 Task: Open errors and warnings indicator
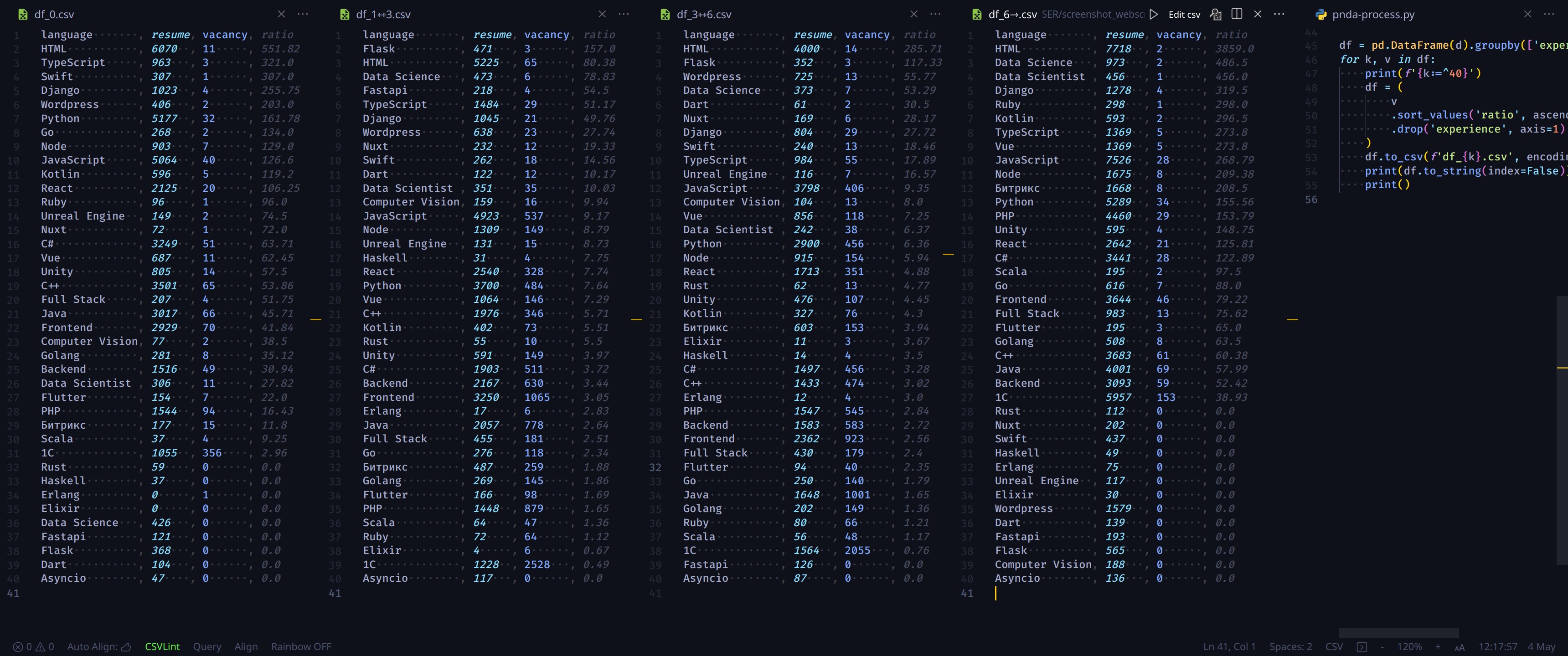tap(34, 647)
